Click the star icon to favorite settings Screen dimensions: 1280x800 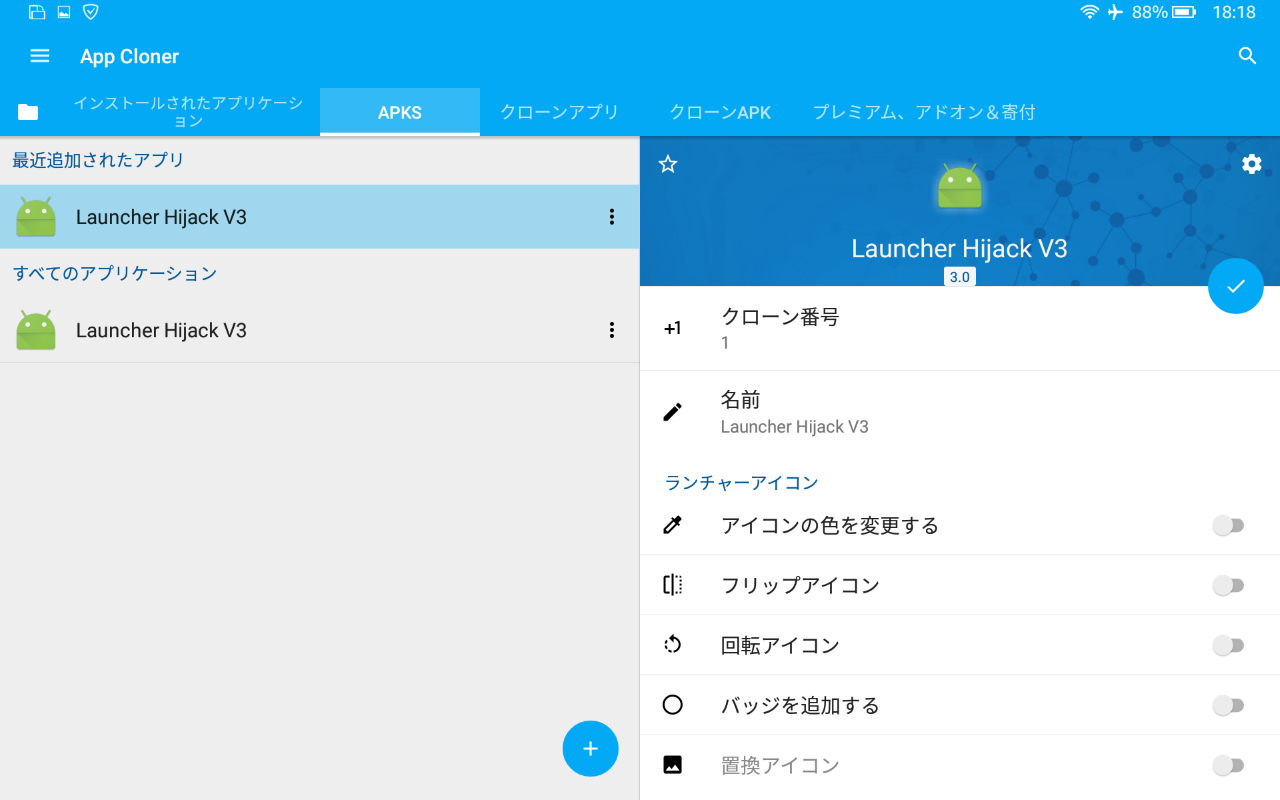667,164
